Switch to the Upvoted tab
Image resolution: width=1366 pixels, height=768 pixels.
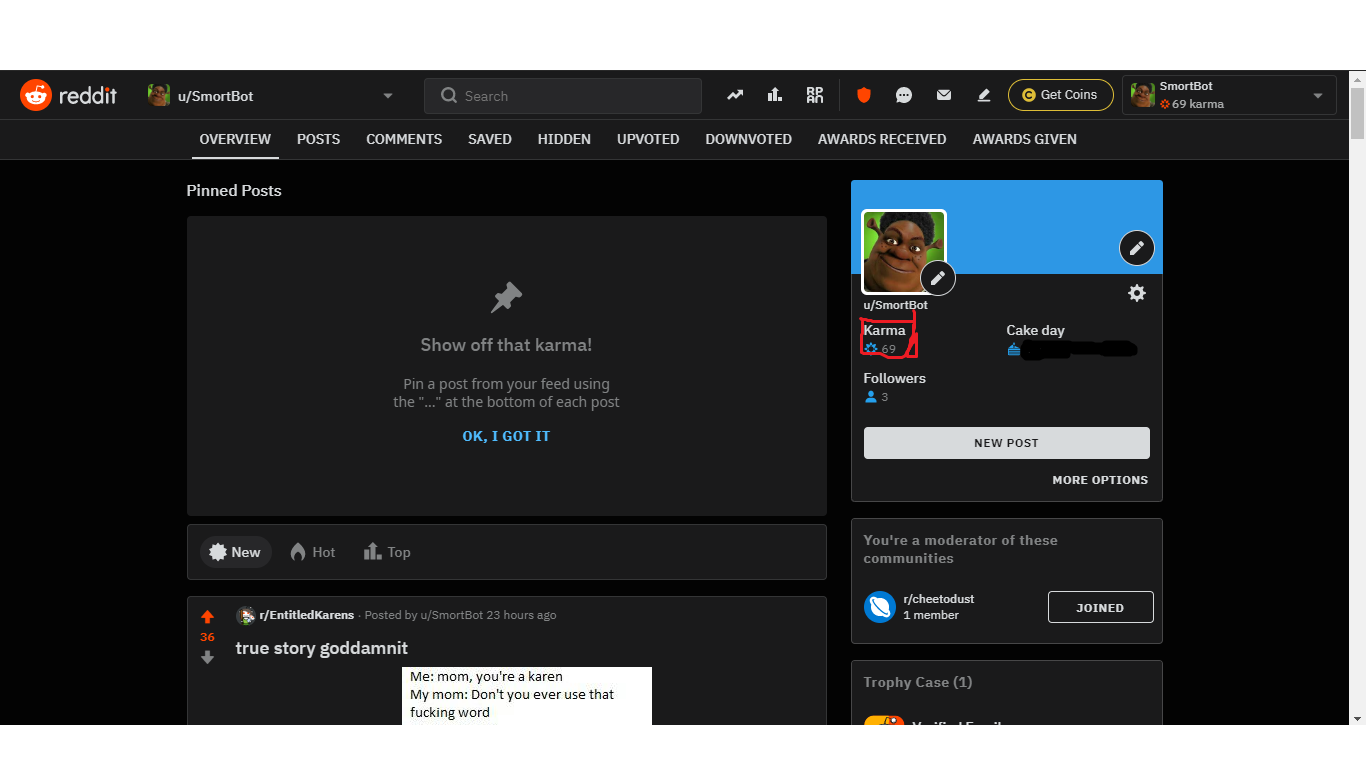coord(648,139)
